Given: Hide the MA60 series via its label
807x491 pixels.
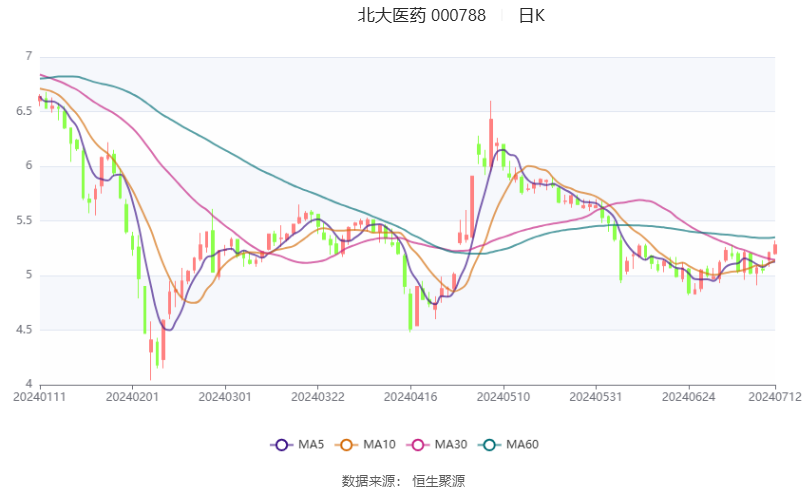Looking at the screenshot, I should [x=522, y=445].
